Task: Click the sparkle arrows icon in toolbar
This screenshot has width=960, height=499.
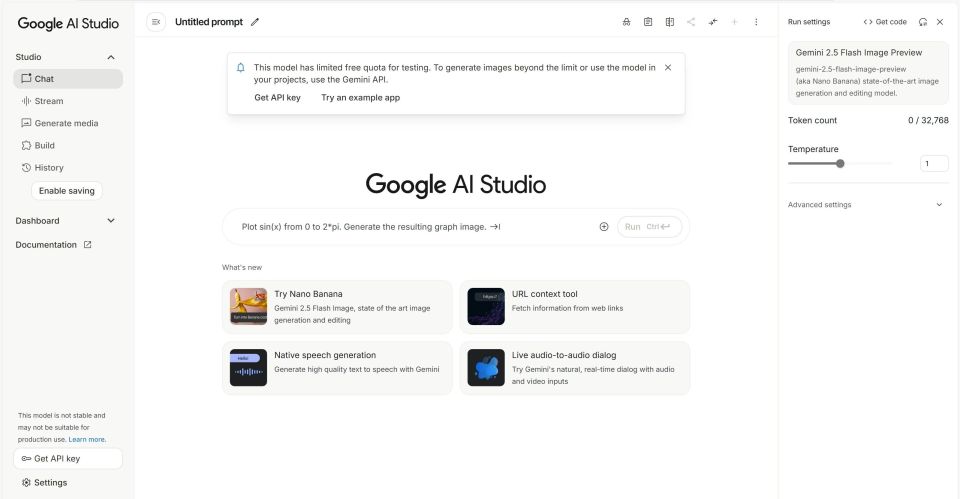Action: tap(713, 22)
